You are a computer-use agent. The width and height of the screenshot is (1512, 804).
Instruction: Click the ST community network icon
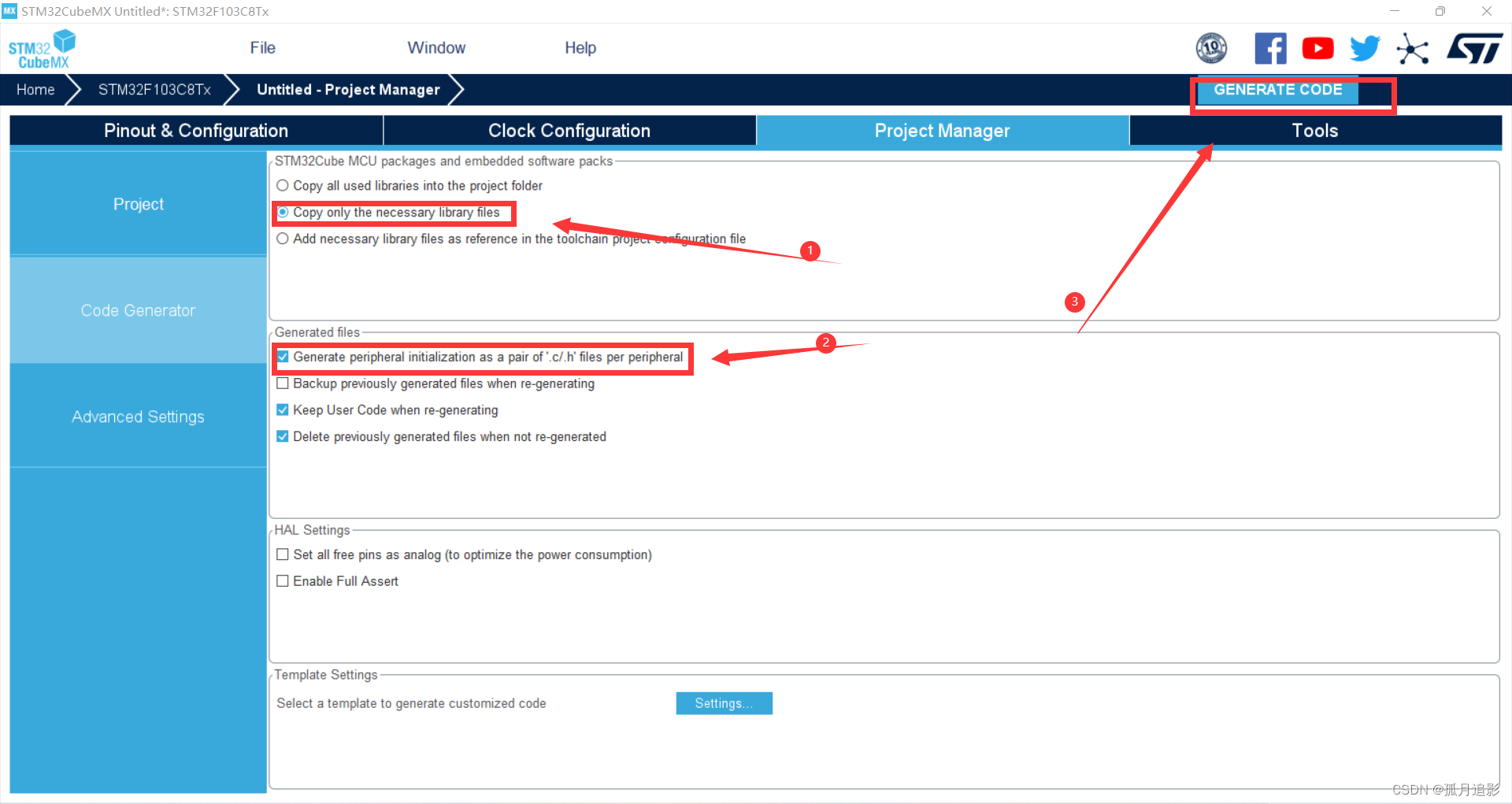coord(1413,49)
